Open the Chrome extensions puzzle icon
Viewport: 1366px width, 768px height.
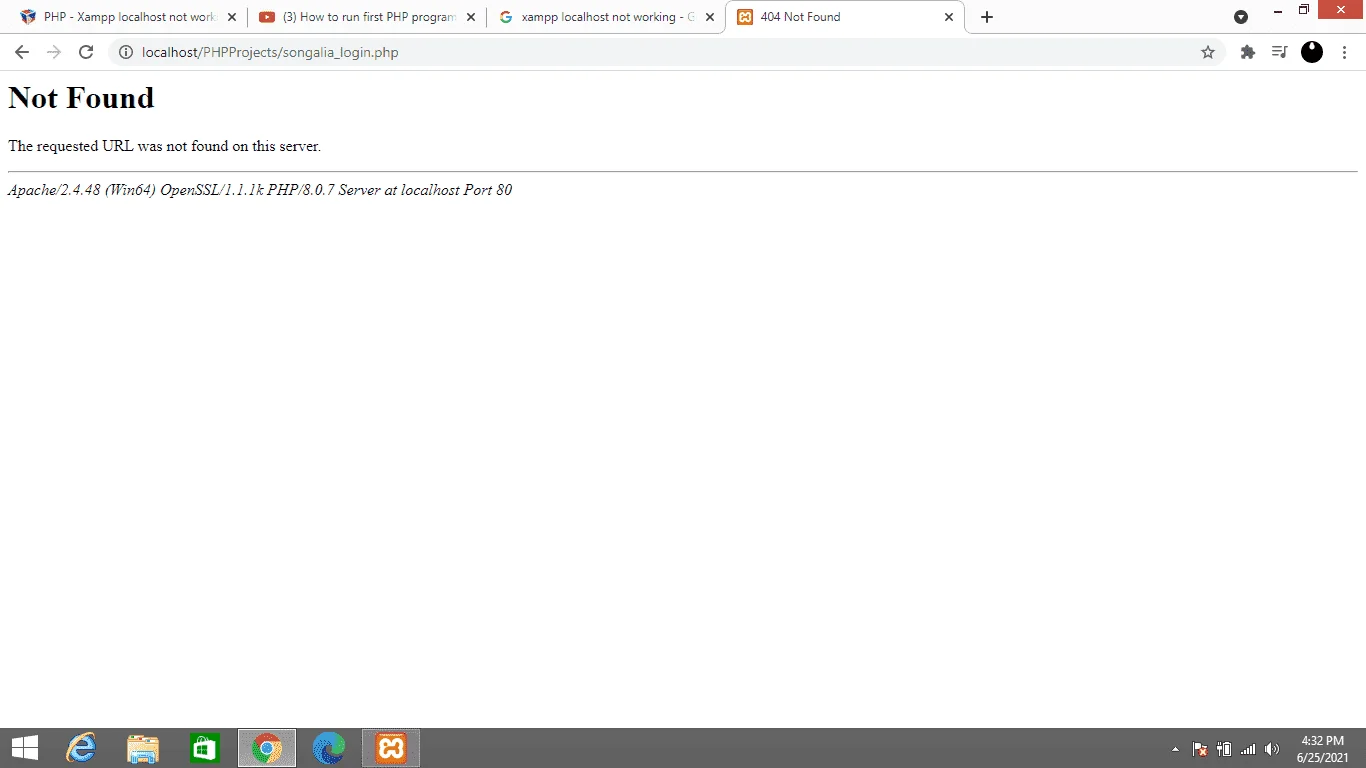(1248, 52)
